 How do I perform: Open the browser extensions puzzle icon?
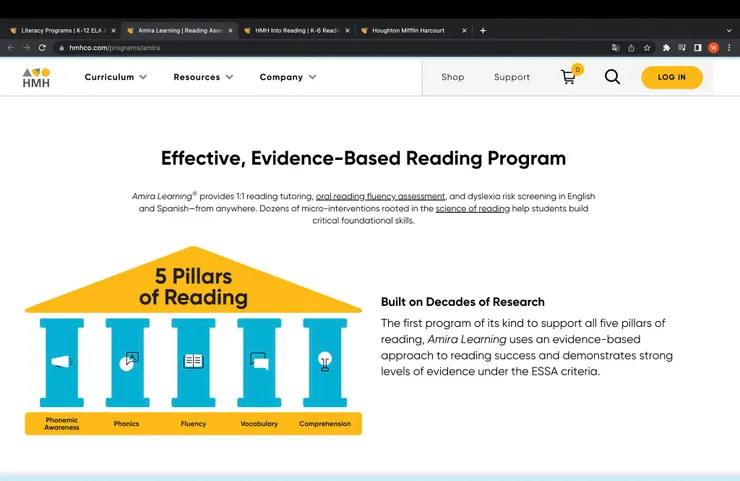tap(666, 48)
